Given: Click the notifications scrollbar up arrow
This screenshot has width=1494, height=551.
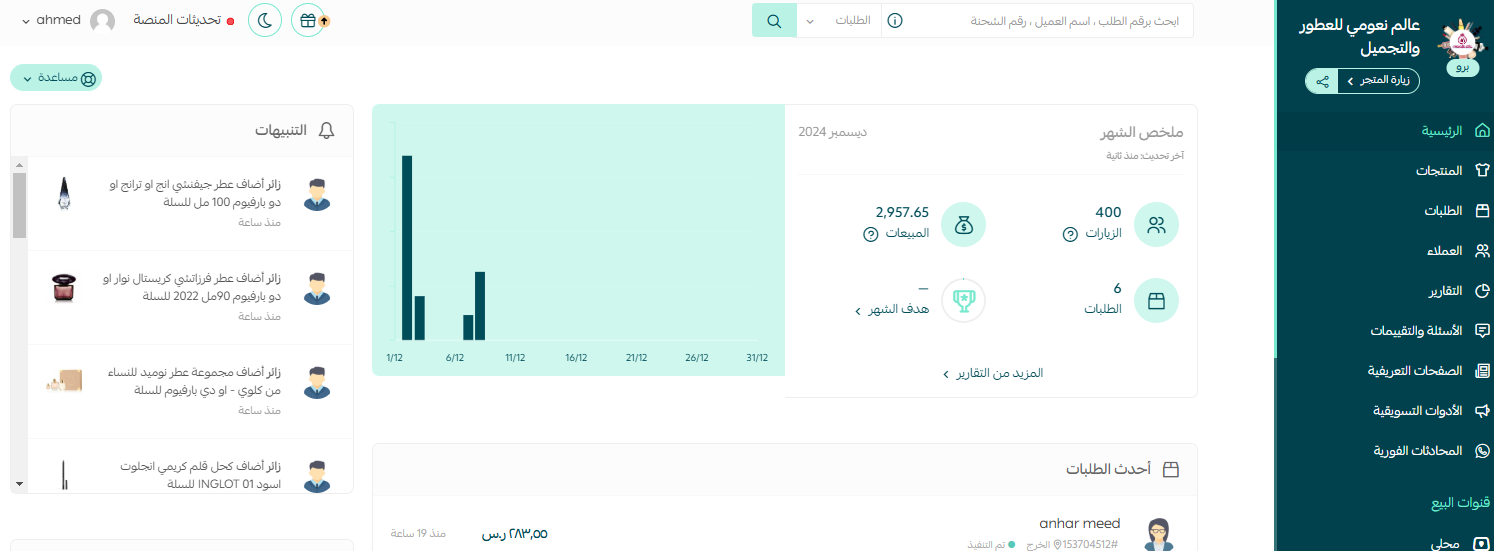Looking at the screenshot, I should click(x=19, y=164).
